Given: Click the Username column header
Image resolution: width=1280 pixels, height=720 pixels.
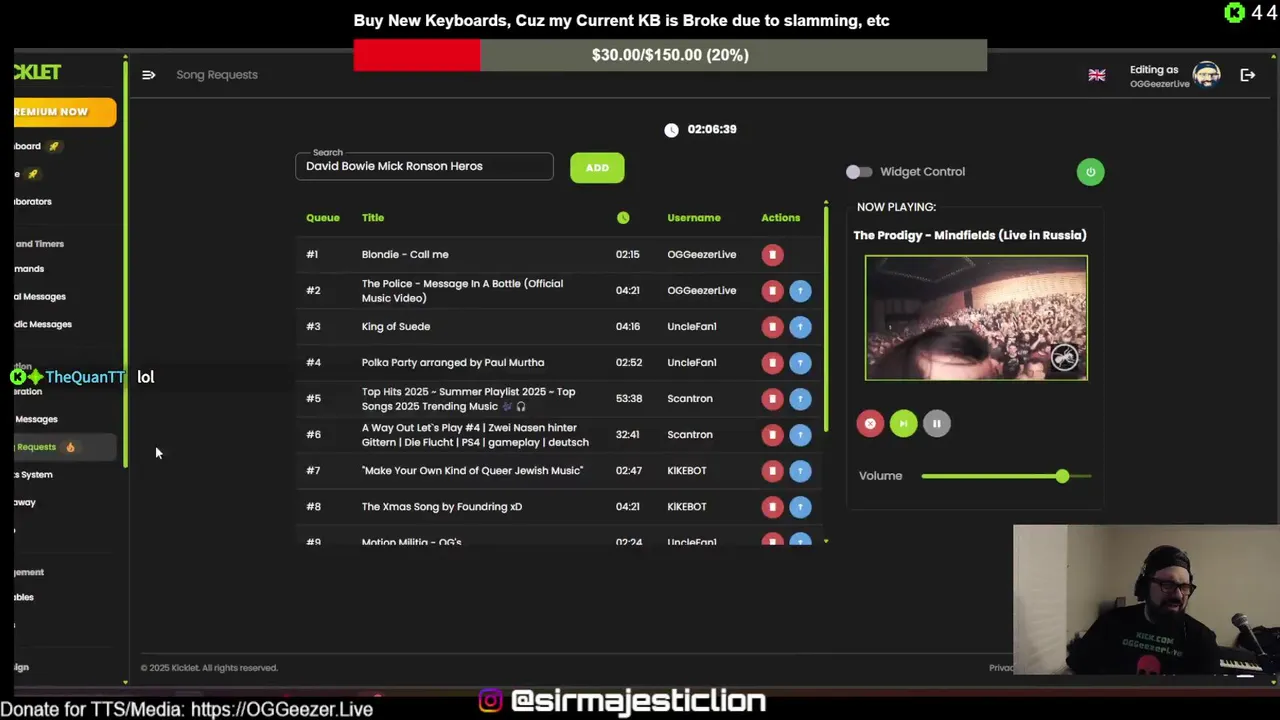Looking at the screenshot, I should [694, 218].
